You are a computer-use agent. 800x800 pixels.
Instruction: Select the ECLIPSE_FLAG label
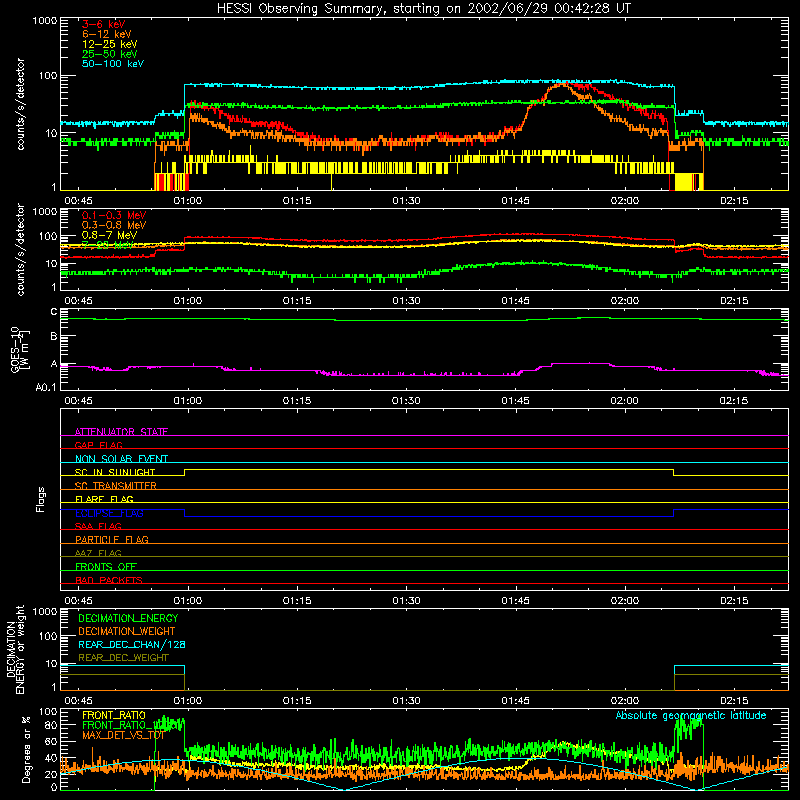tap(109, 513)
